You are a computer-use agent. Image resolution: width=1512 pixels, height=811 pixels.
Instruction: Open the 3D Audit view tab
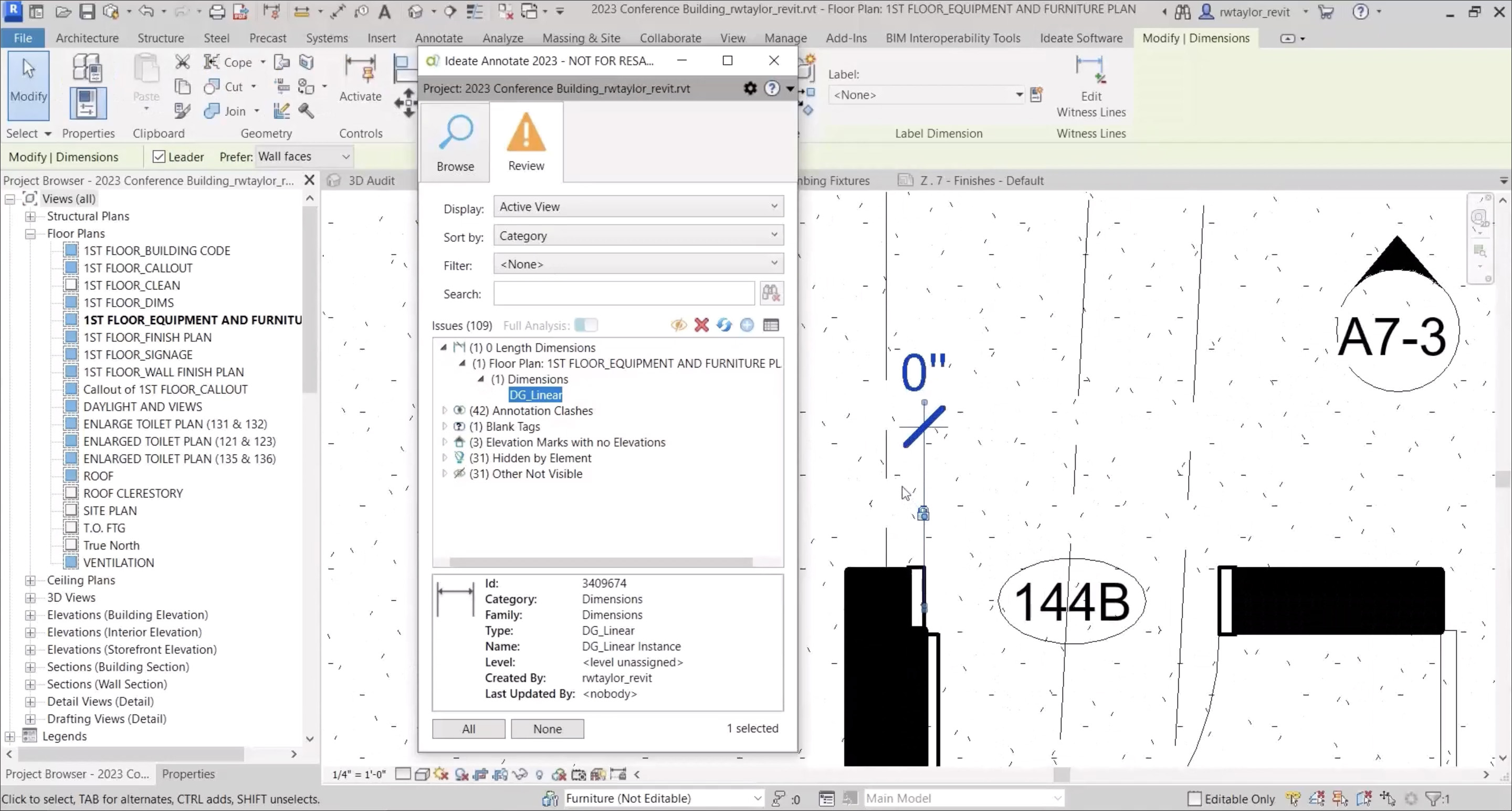[371, 181]
